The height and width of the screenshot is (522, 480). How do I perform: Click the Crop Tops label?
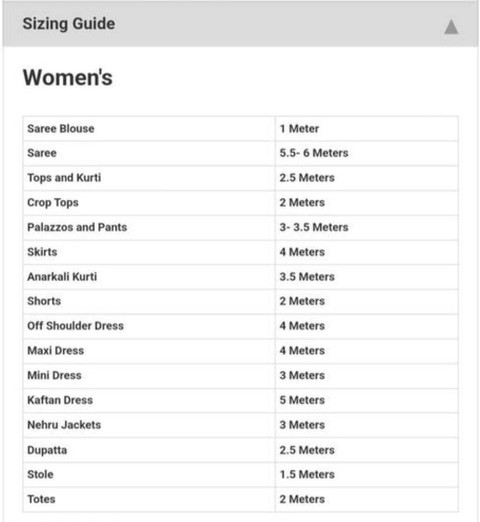(53, 203)
